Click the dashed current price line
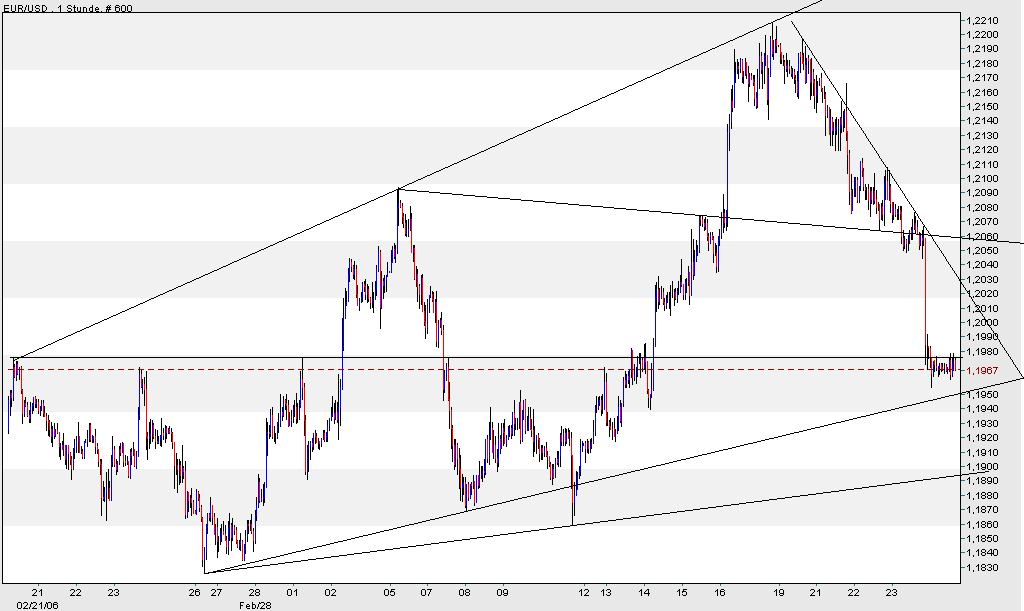Image resolution: width=1024 pixels, height=611 pixels. coord(500,368)
